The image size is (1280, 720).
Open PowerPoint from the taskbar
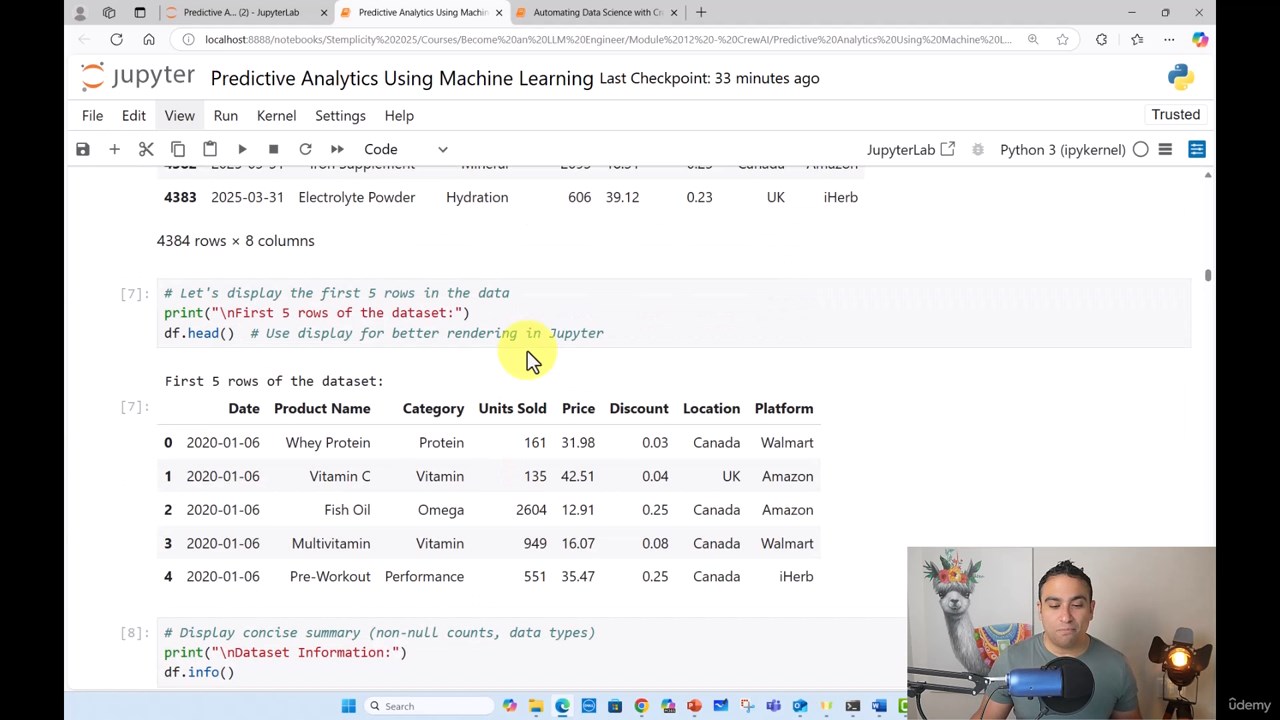point(694,706)
